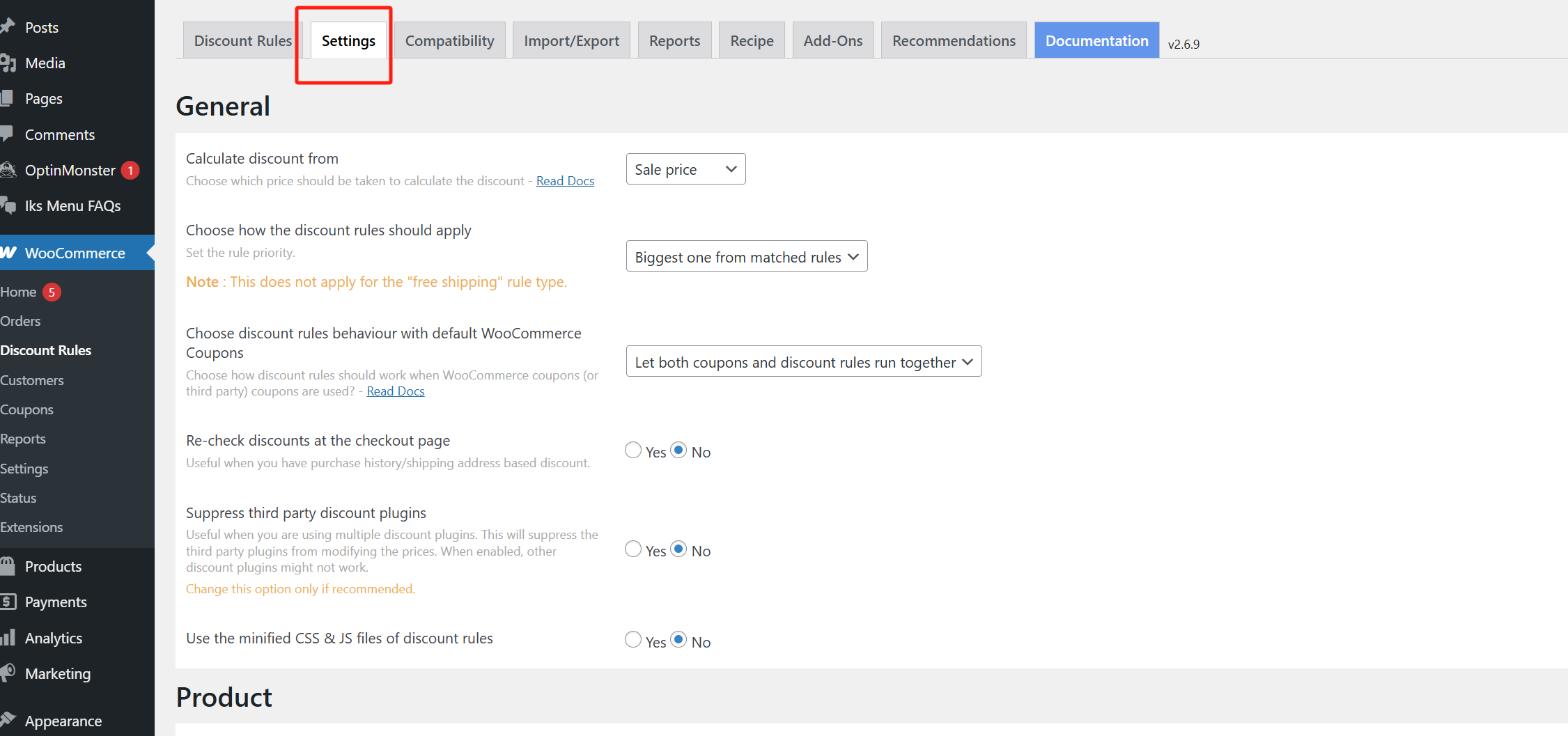This screenshot has width=1568, height=736.
Task: Select Yes for Suppress third party discount plugins
Action: pos(633,549)
